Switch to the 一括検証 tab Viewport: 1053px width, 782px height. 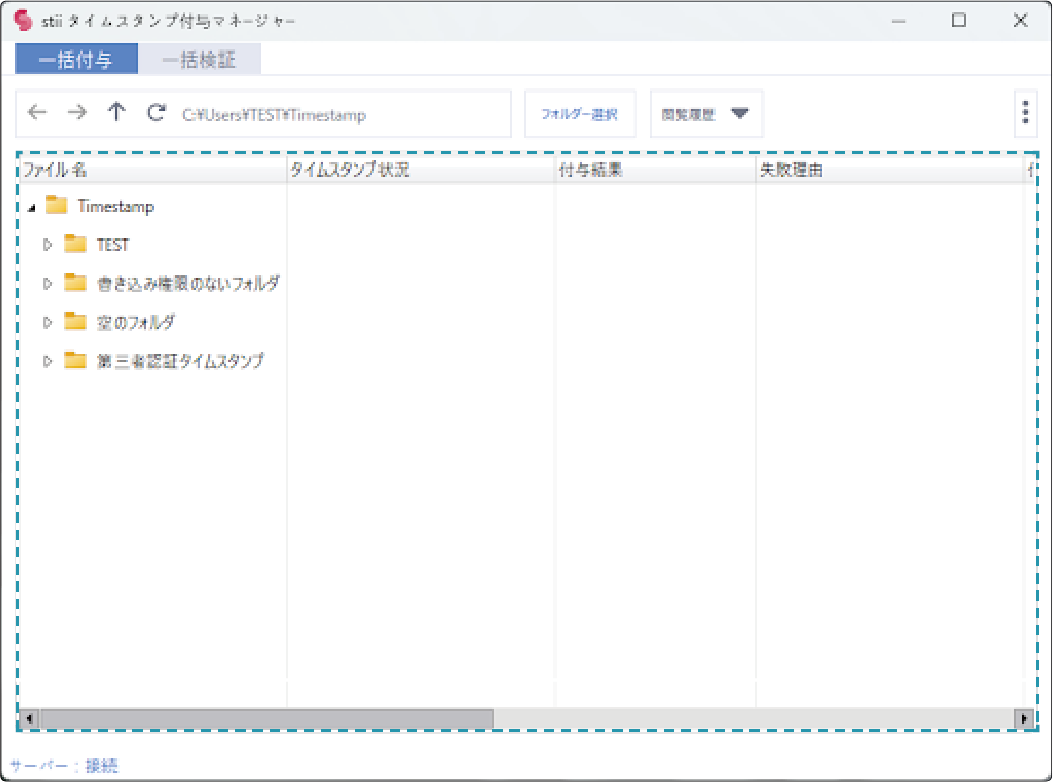tap(199, 60)
